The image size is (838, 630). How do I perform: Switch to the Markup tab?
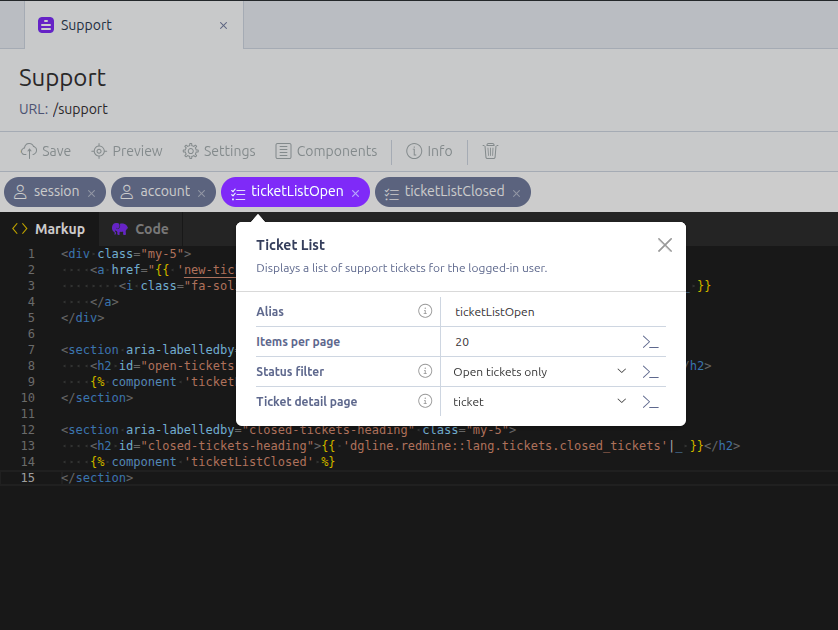(x=49, y=229)
